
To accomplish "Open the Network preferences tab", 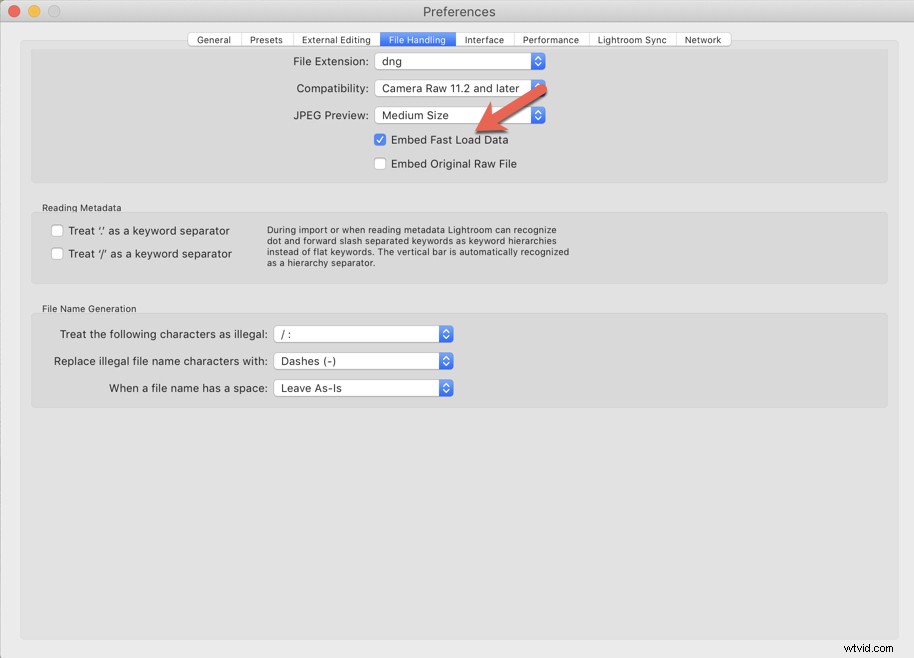I will (703, 39).
